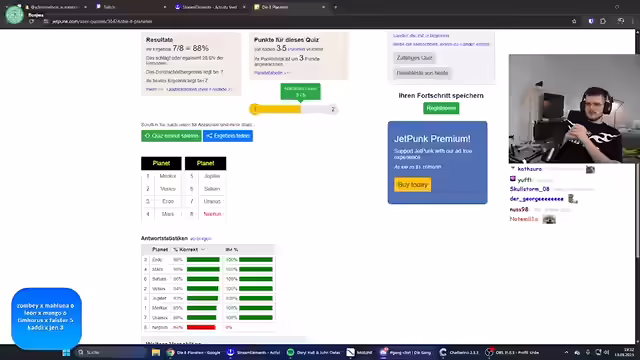Viewport: 640px width, 360px height.
Task: Open the shield extension icon in the toolbar
Action: pos(591,21)
